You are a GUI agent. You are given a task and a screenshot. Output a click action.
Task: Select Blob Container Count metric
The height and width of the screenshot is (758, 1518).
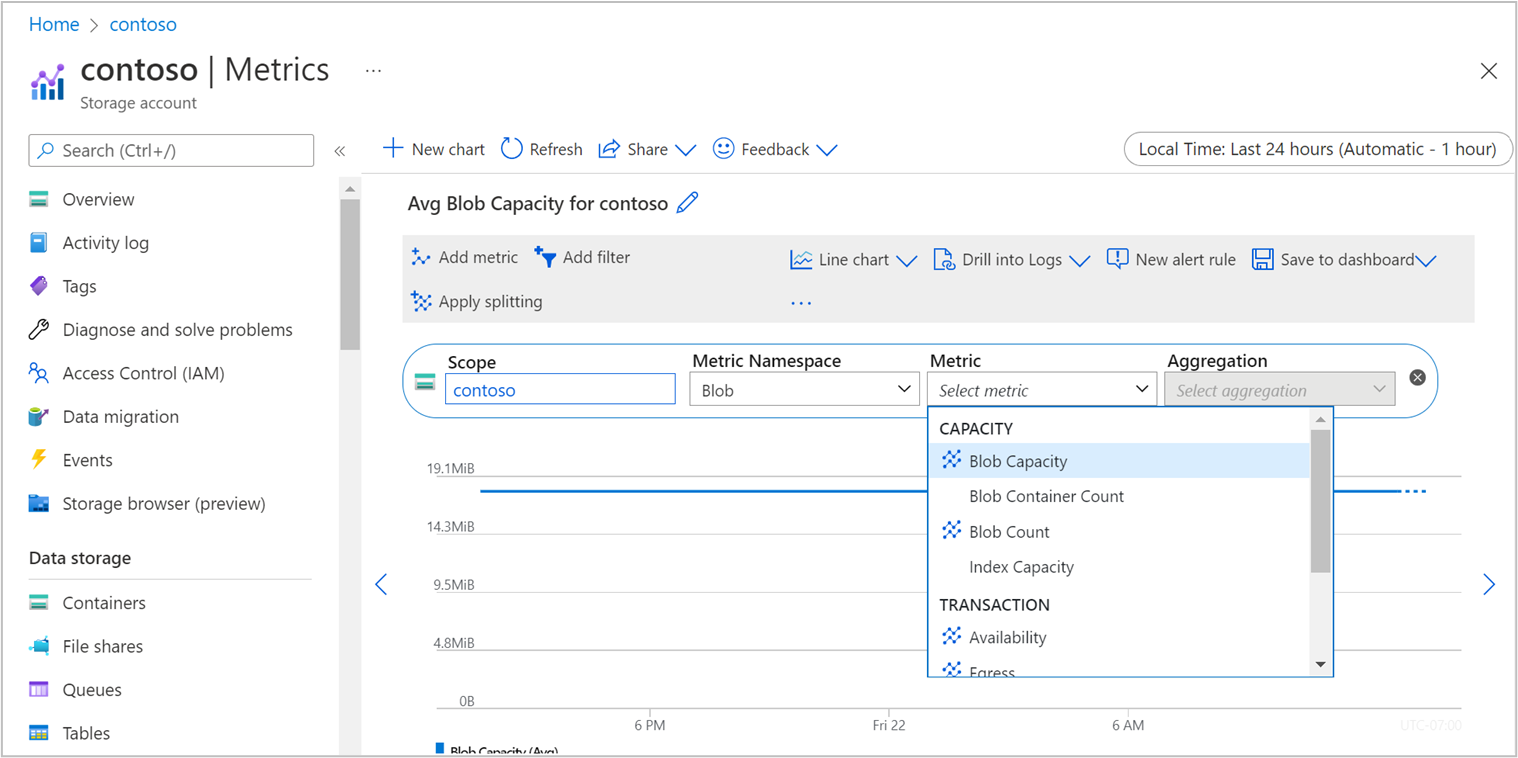click(1119, 496)
